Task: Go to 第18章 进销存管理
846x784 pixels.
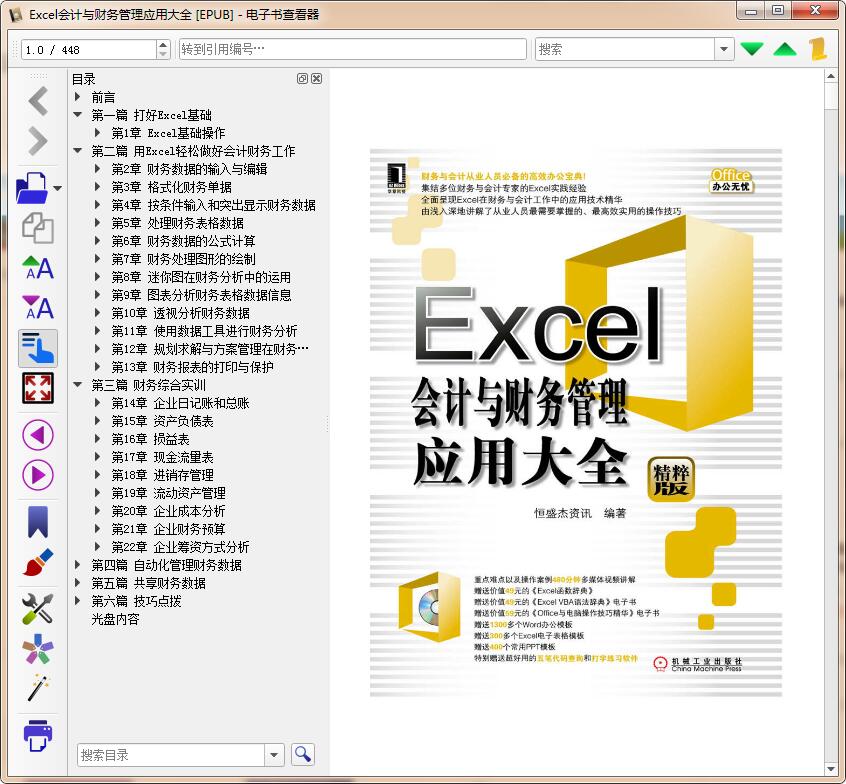Action: (x=162, y=475)
